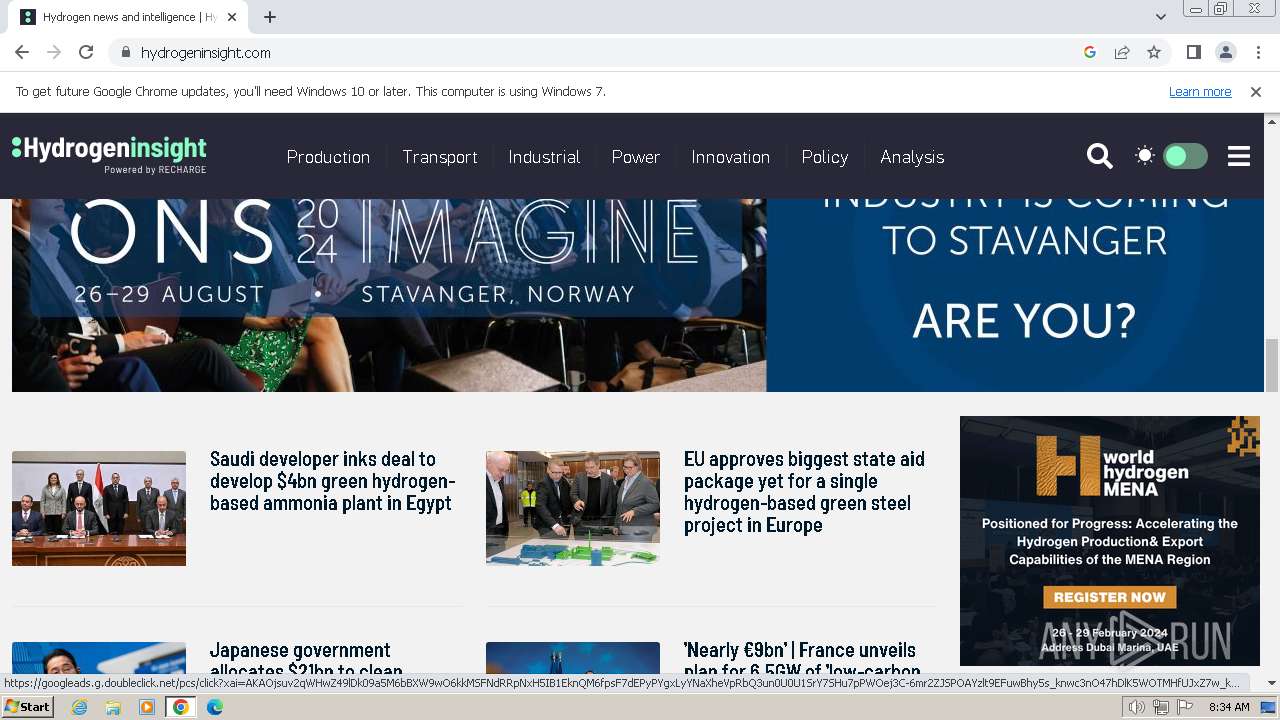
Task: Close the Hydrogen news tab
Action: (x=232, y=17)
